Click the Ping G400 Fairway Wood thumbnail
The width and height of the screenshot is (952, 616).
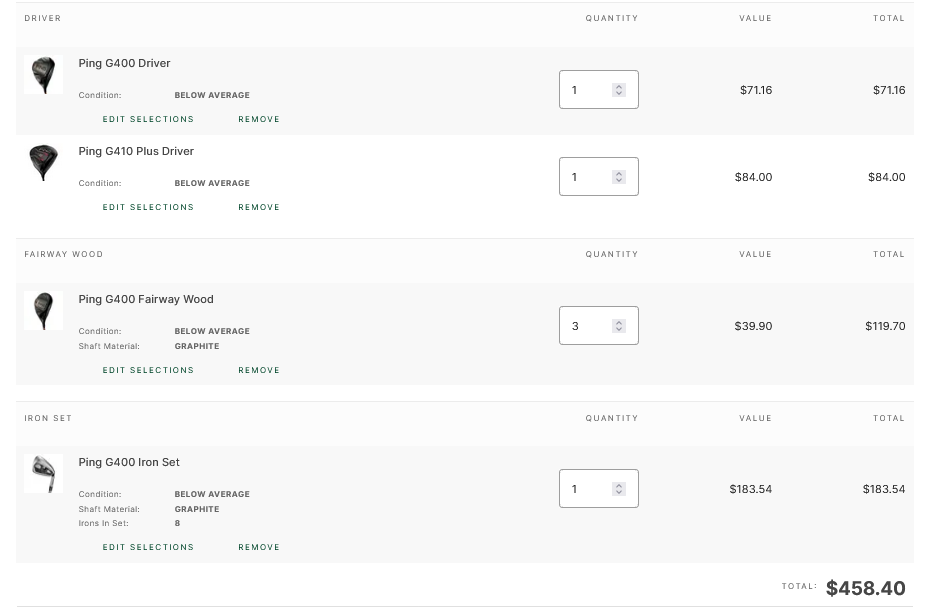pyautogui.click(x=43, y=310)
